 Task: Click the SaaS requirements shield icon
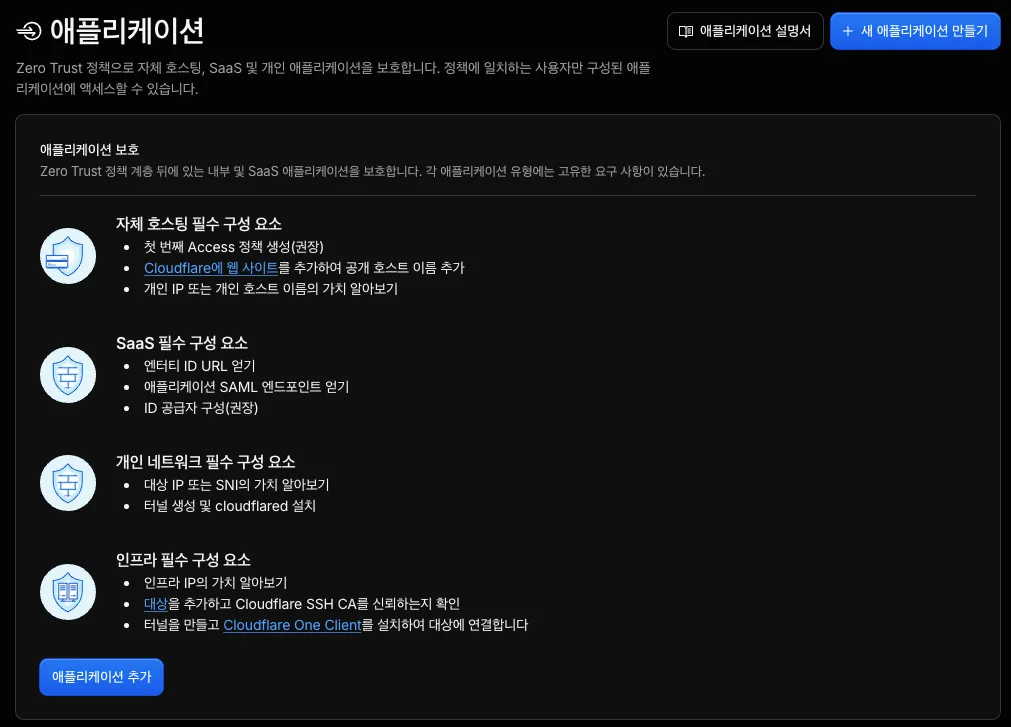68,375
